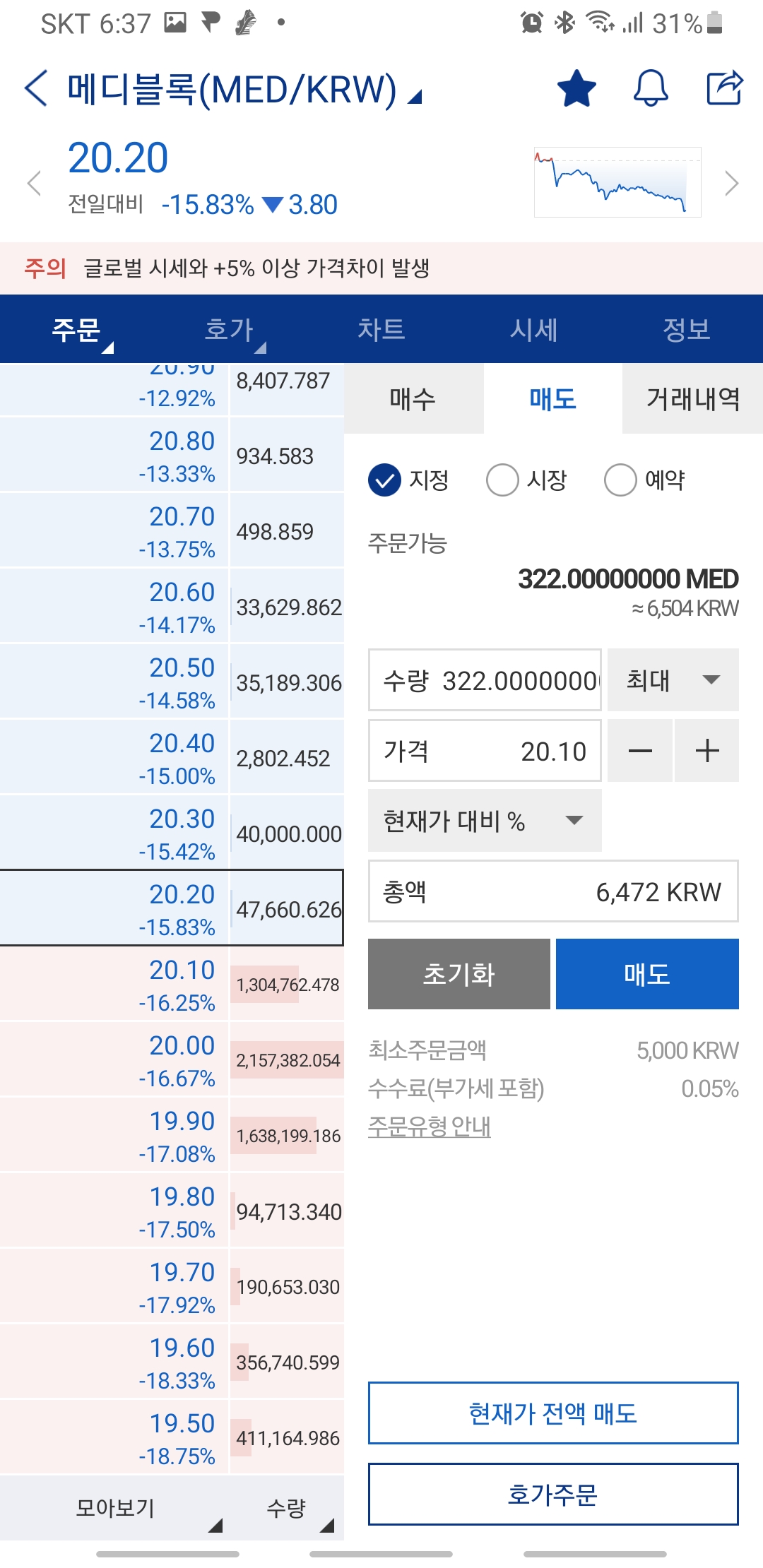763x1568 pixels.
Task: Tap the 가격 price input field
Action: click(x=485, y=751)
